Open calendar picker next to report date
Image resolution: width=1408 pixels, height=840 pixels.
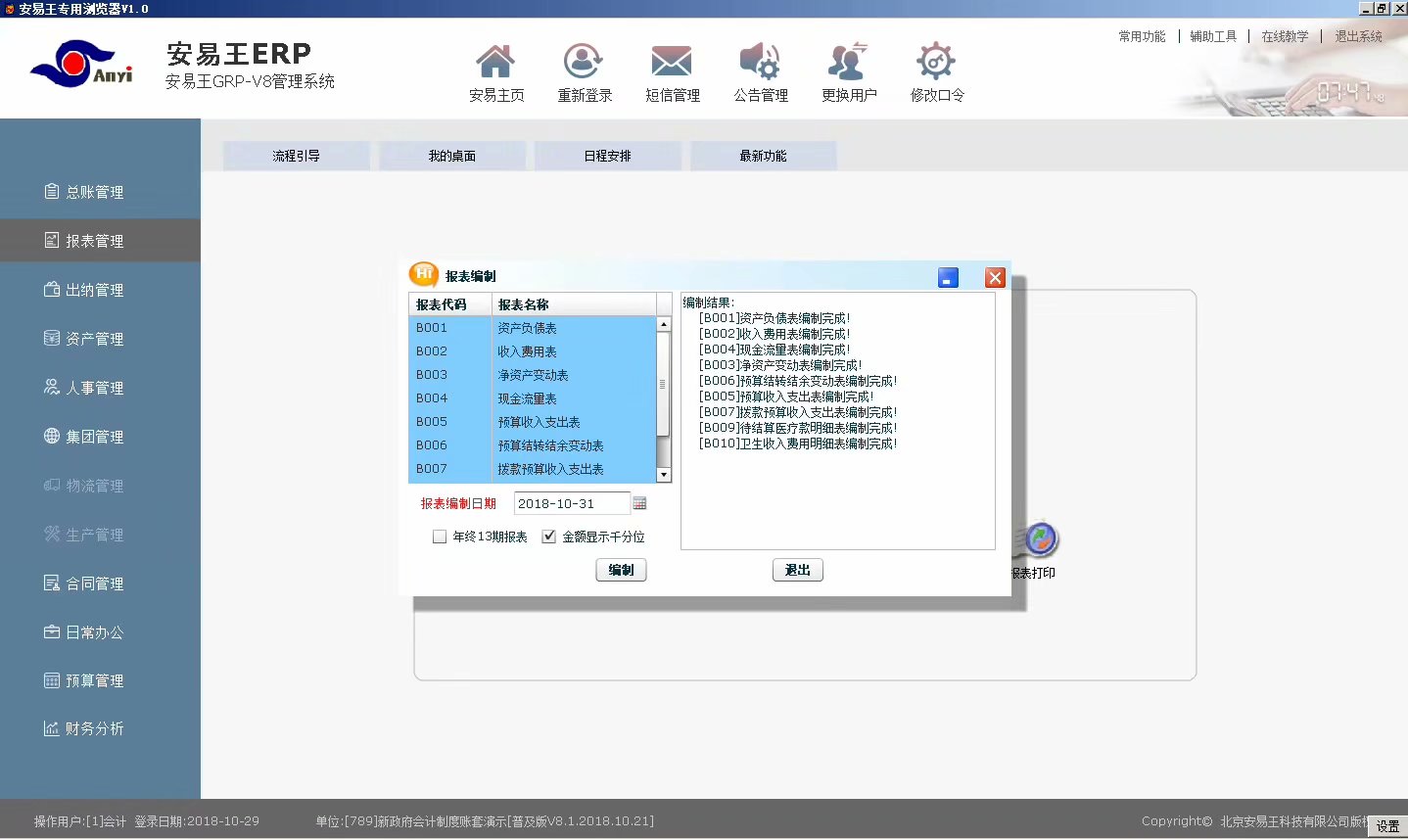coord(639,503)
